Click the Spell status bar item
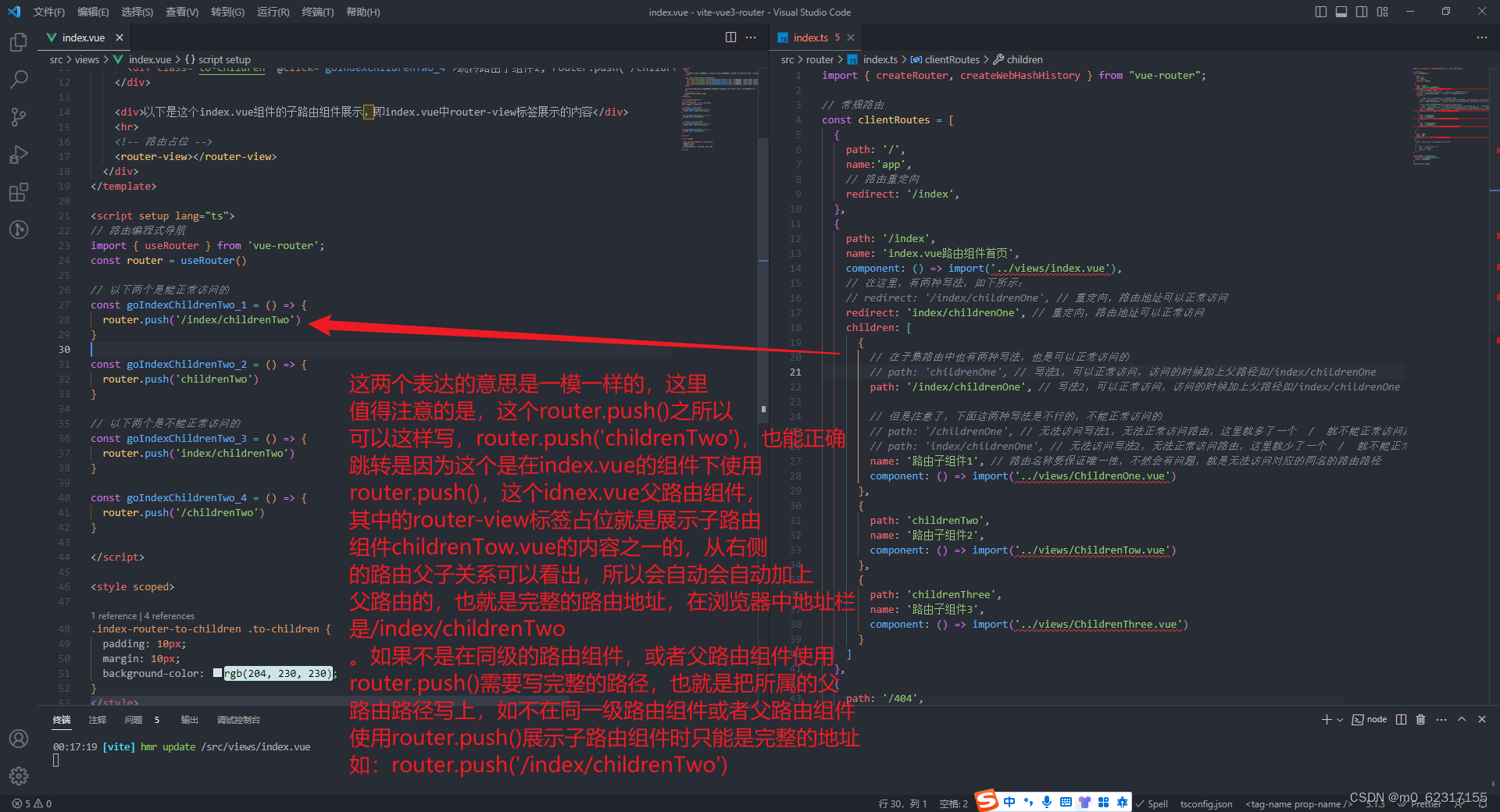Viewport: 1500px width, 812px height. [x=1152, y=803]
